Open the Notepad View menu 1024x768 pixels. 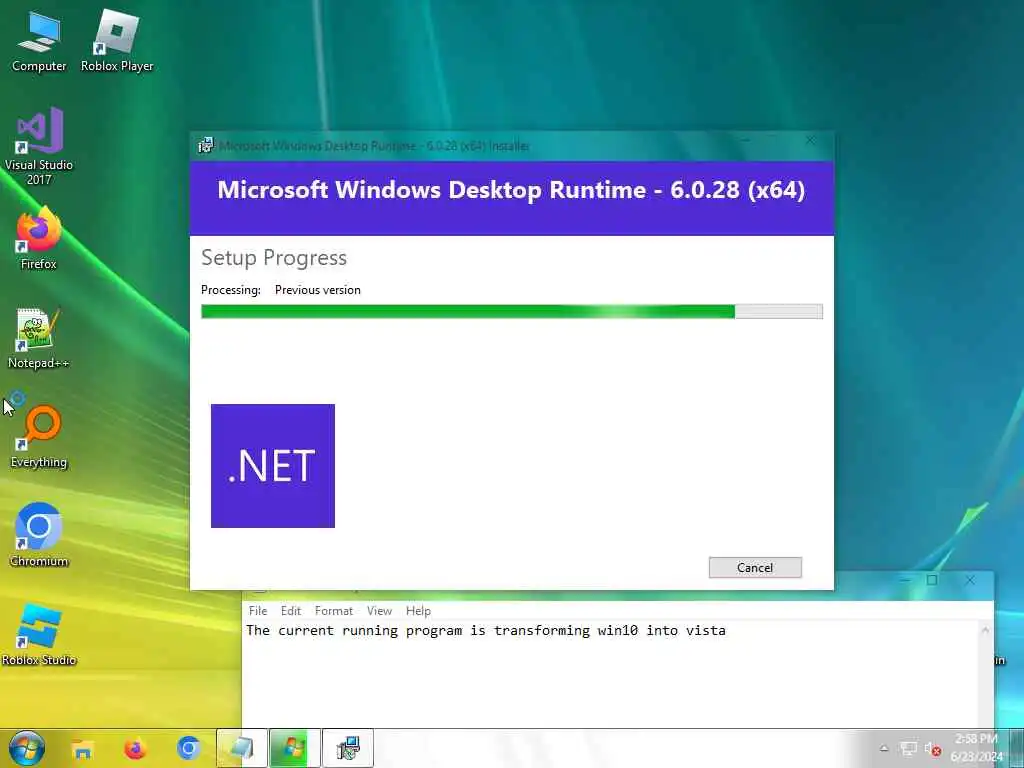pos(379,611)
